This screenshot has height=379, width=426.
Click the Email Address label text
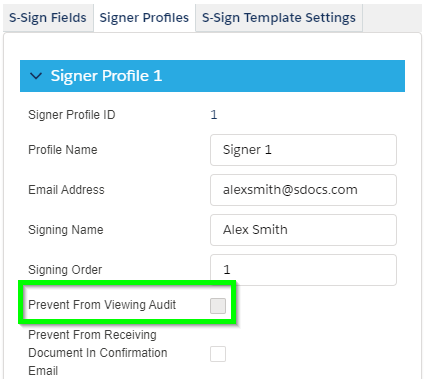tap(66, 190)
